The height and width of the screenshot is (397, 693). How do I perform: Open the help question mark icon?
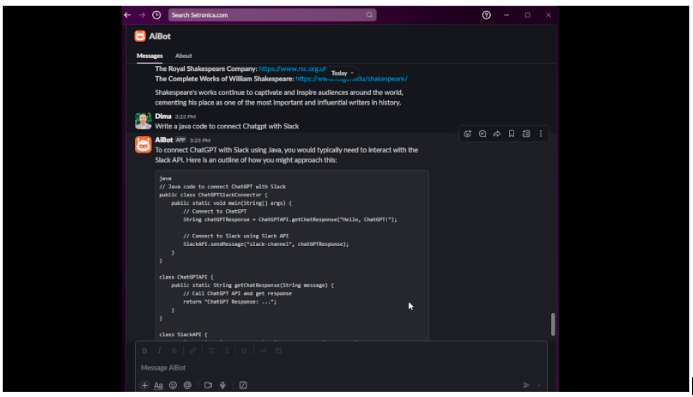pos(486,15)
